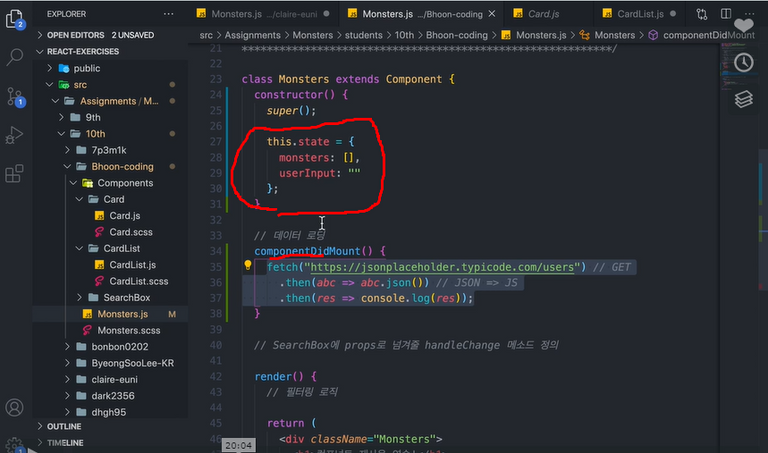This screenshot has height=453, width=768.
Task: Click the 10th breadcrumb
Action: click(x=404, y=35)
